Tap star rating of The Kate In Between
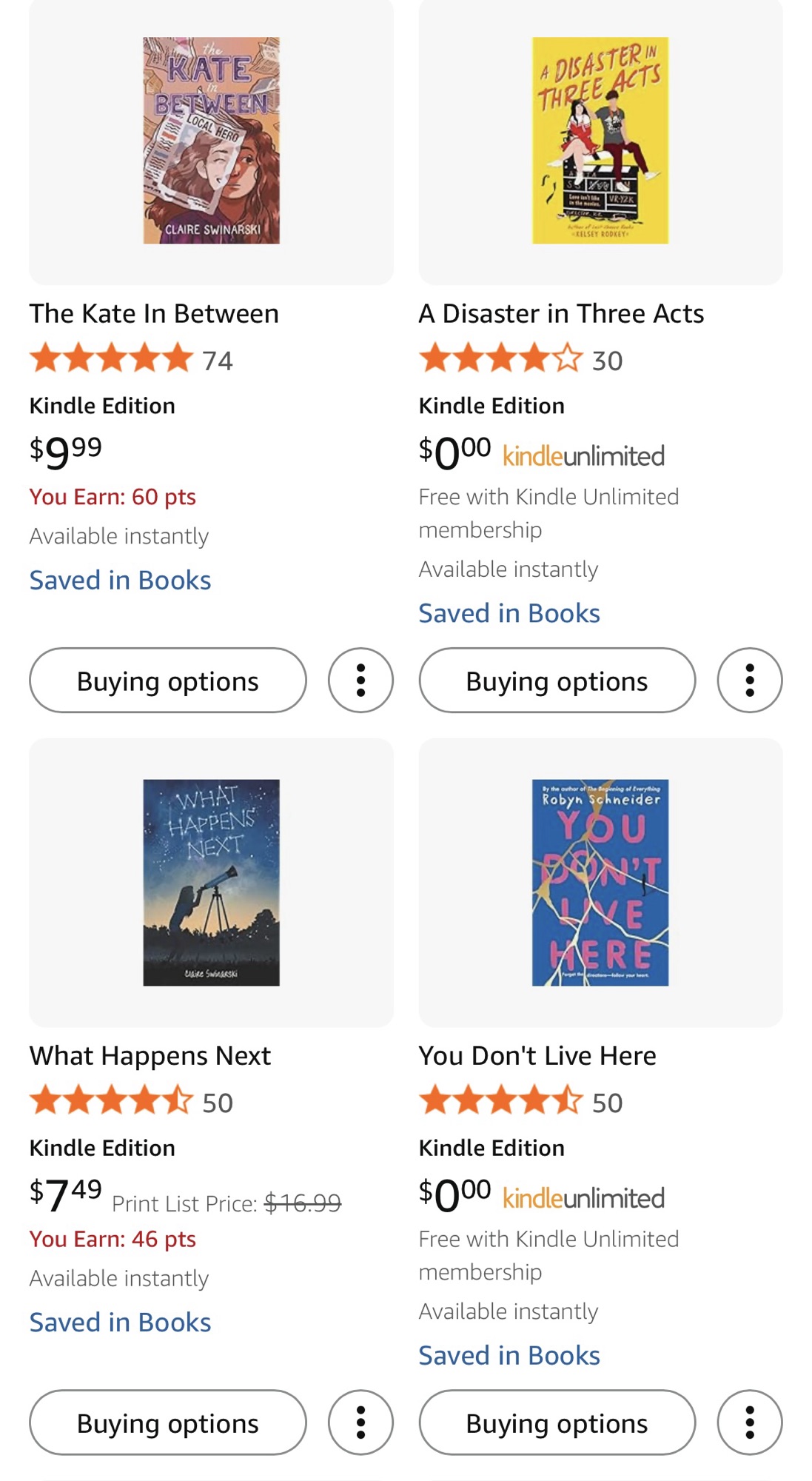The height and width of the screenshot is (1481, 812). point(111,359)
